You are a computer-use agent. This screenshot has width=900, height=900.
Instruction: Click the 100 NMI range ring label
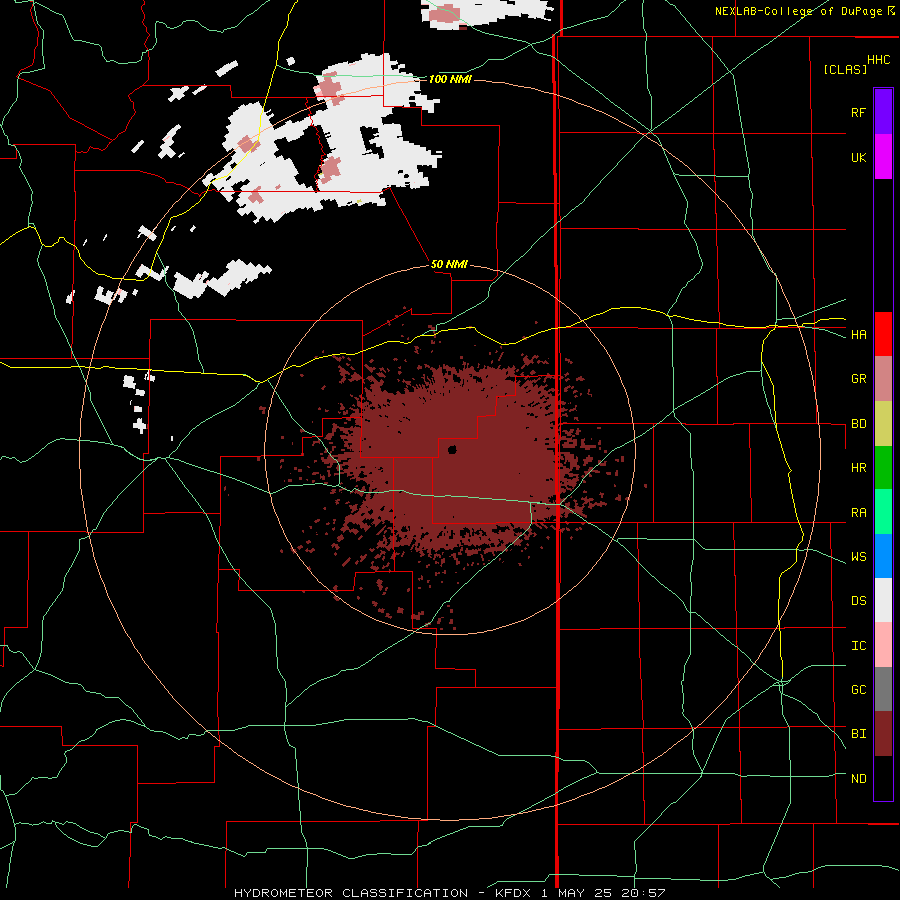(x=450, y=79)
